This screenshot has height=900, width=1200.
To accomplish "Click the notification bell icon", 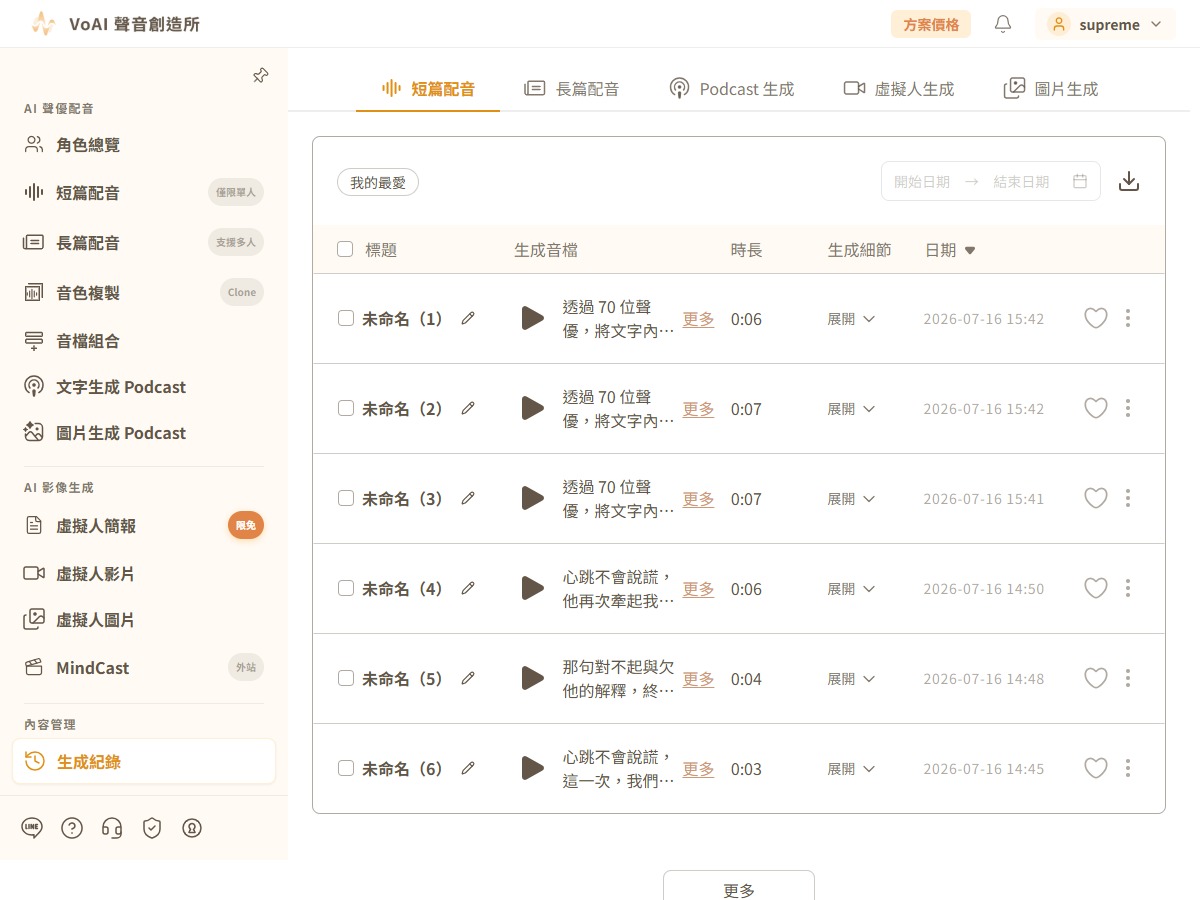I will click(1003, 24).
